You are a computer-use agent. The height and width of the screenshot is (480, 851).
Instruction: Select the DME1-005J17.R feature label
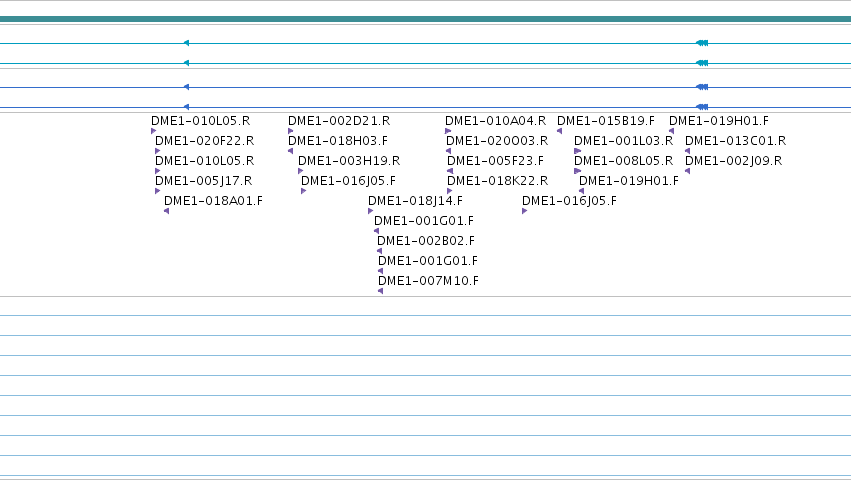point(204,181)
